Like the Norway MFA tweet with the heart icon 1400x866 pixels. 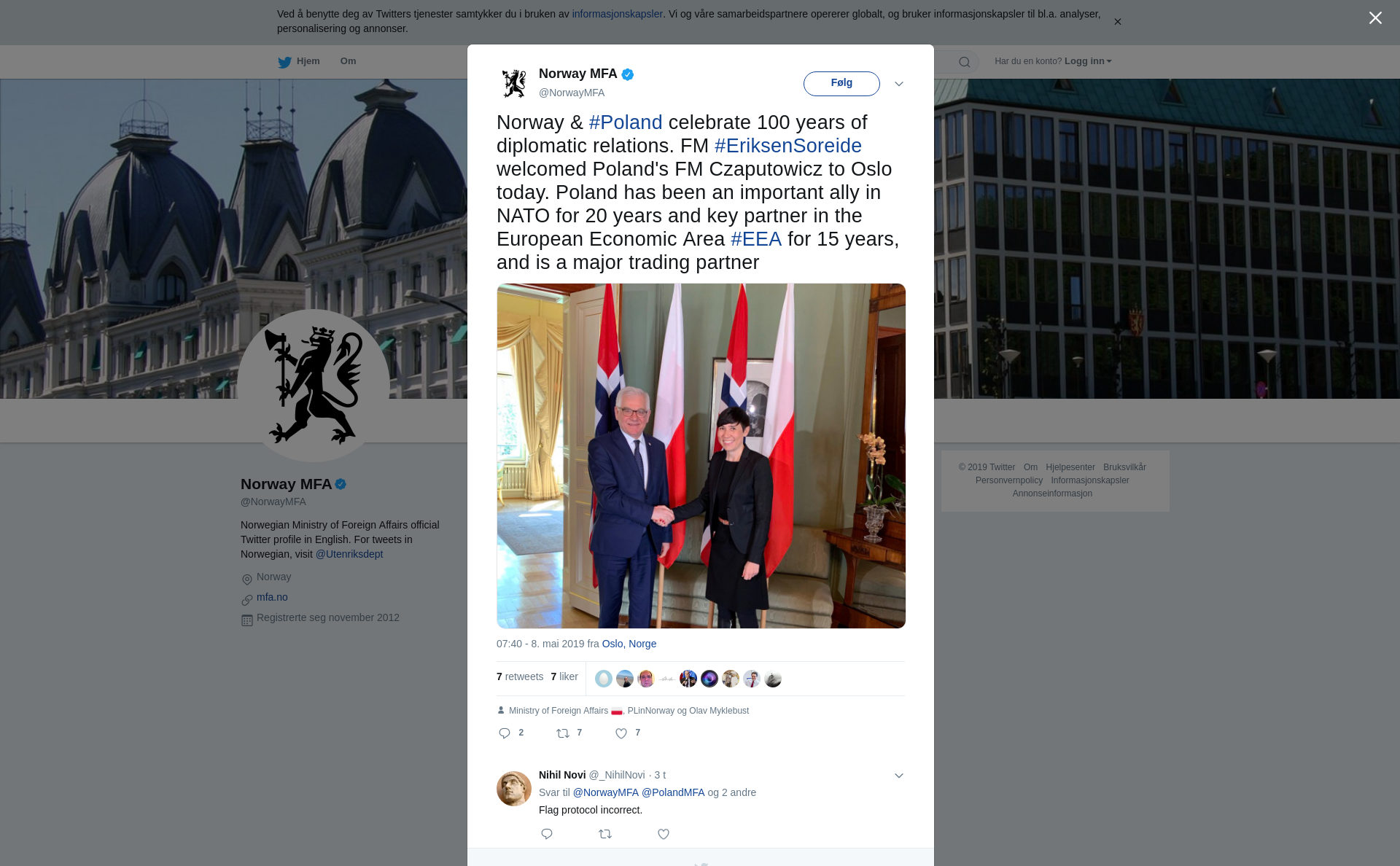tap(621, 733)
